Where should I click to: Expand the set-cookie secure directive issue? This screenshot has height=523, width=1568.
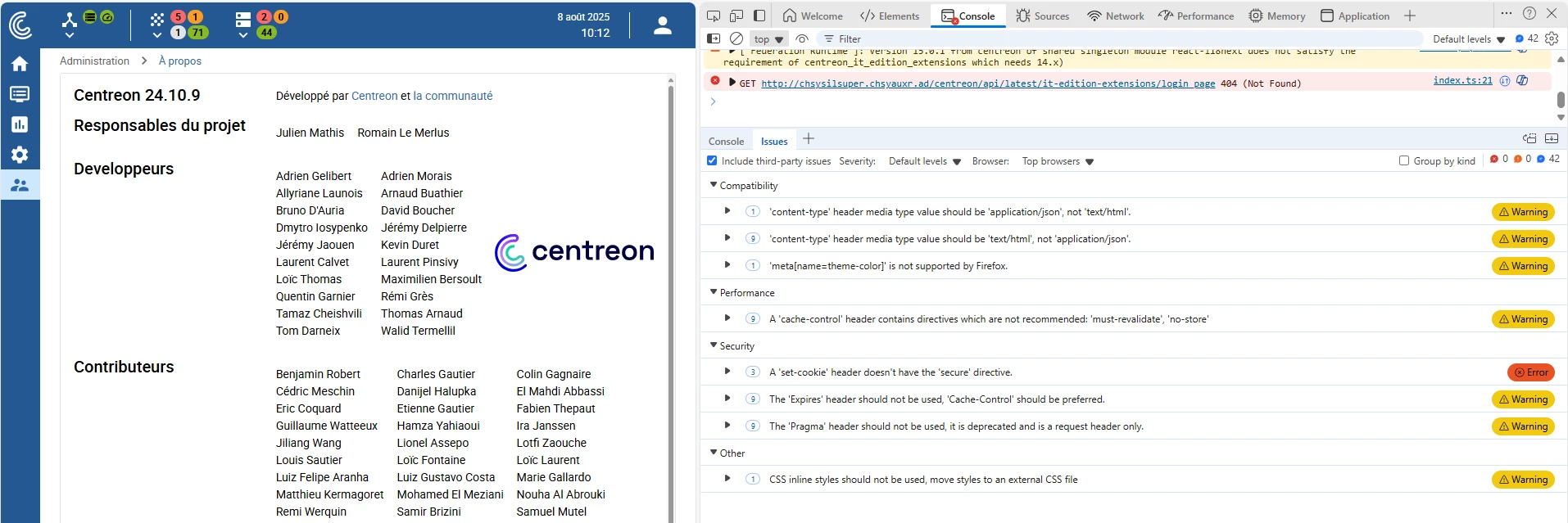727,372
